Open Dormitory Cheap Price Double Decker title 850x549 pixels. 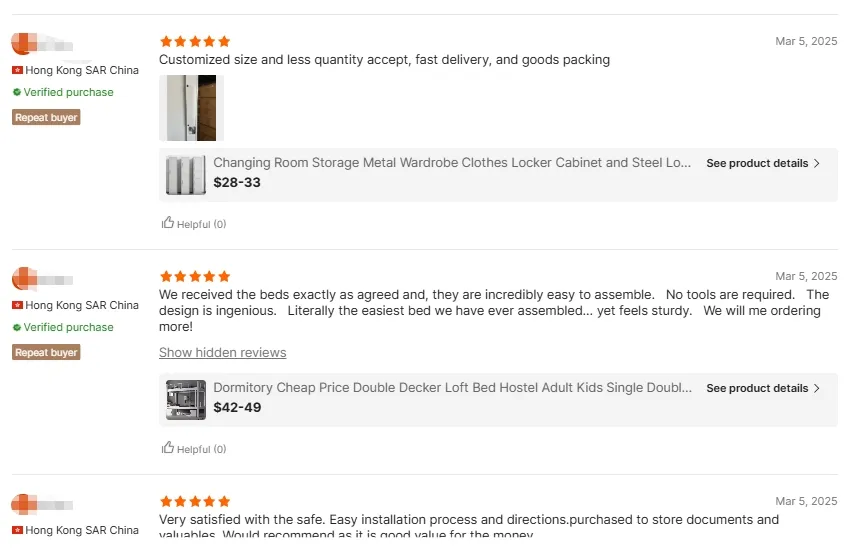(x=452, y=387)
